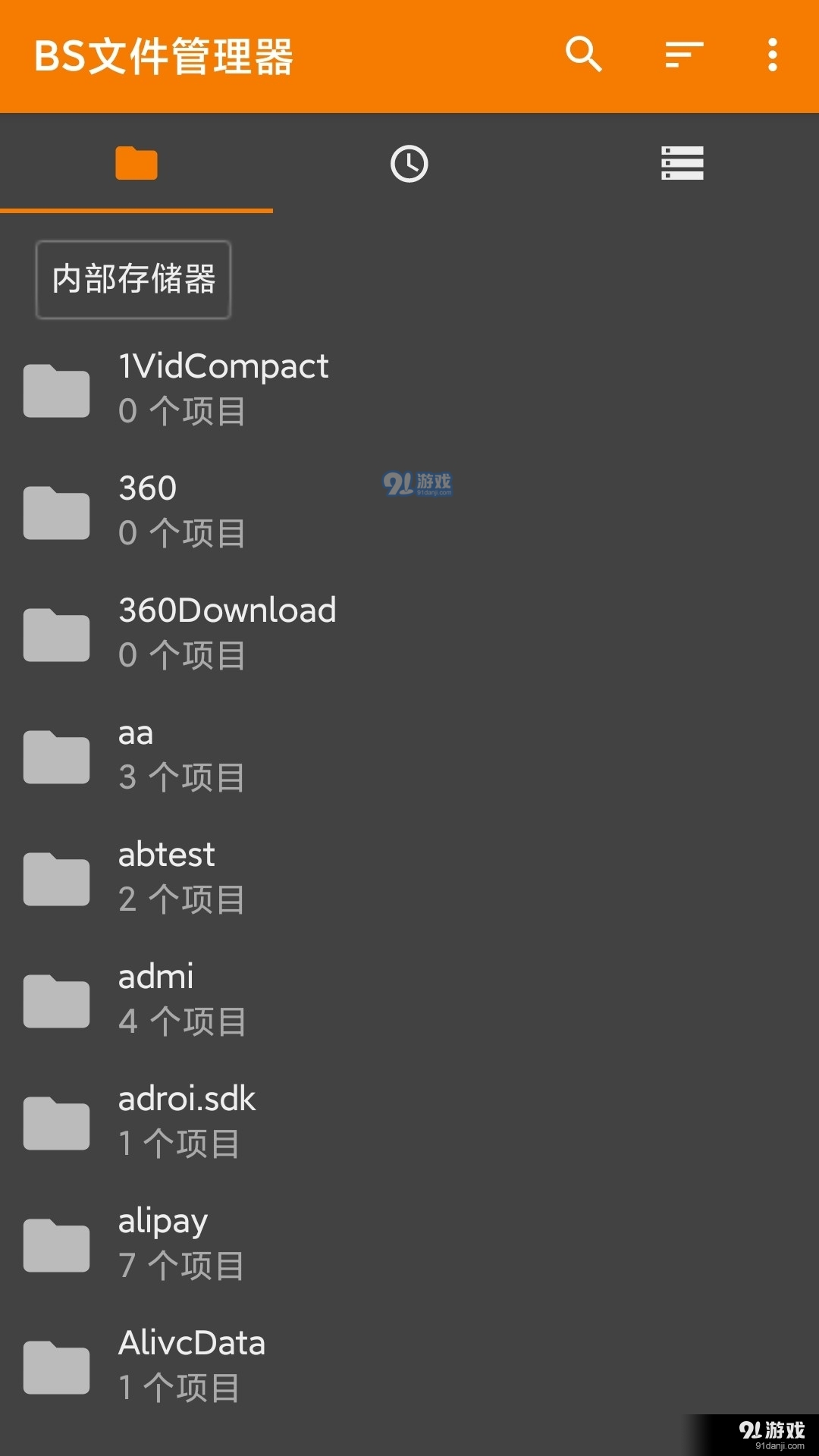Open the 1VidCompact folder

[x=409, y=390]
